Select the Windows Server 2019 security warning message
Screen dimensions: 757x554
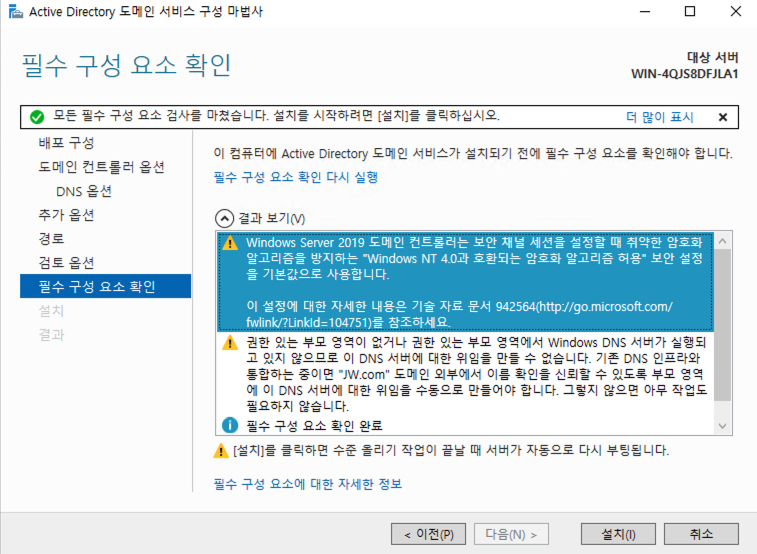465,282
